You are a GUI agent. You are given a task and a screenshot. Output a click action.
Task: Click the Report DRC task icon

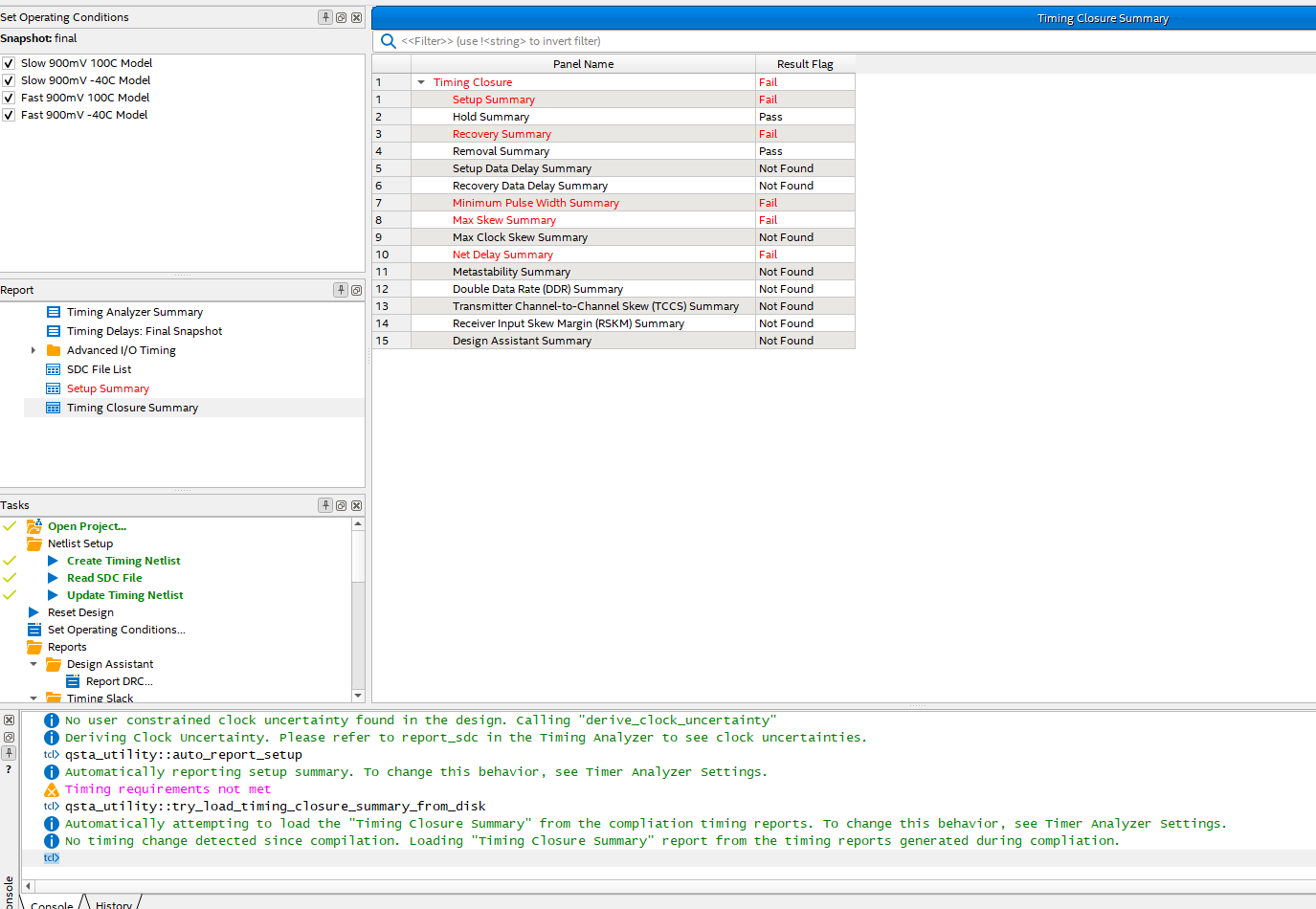click(x=73, y=681)
